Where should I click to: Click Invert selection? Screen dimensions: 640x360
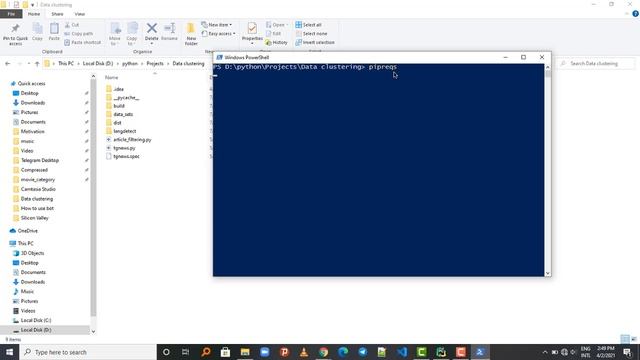(x=315, y=42)
